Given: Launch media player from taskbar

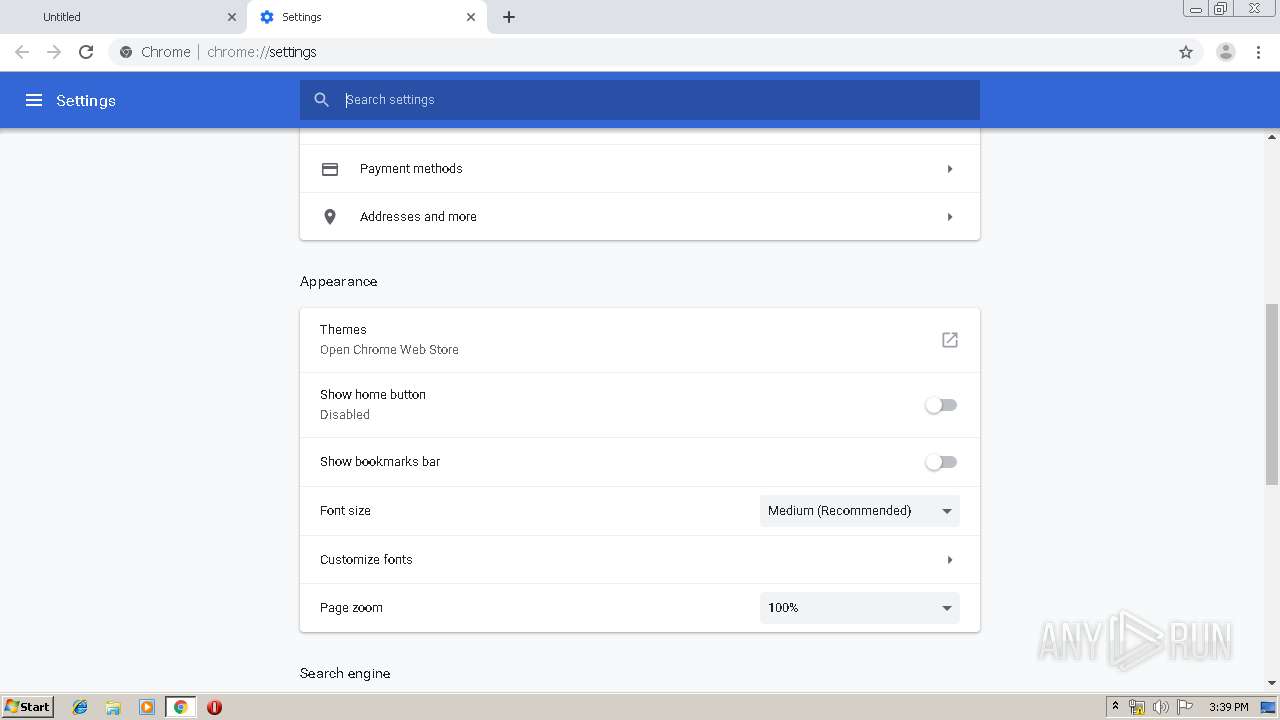Looking at the screenshot, I should 147,707.
